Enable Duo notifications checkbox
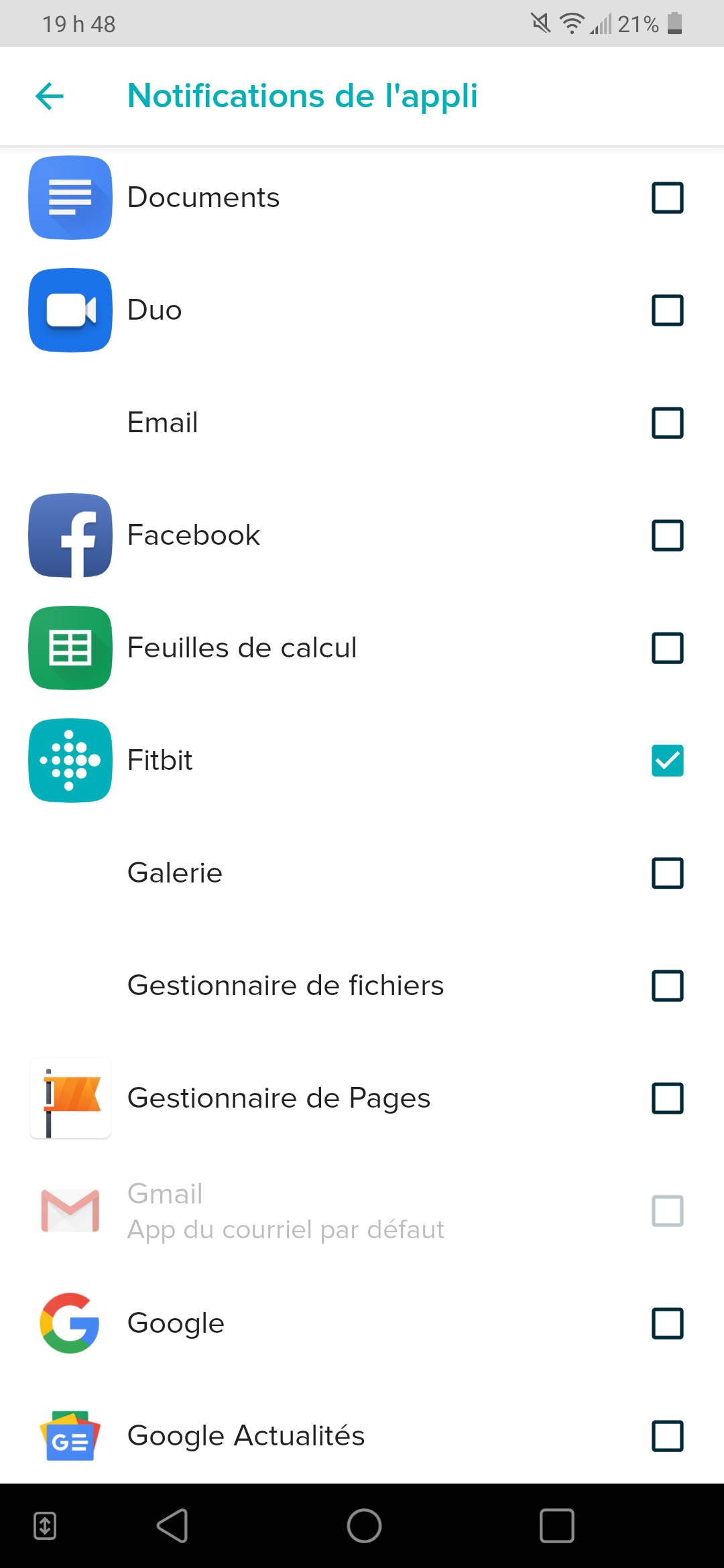The height and width of the screenshot is (1568, 724). tap(667, 310)
